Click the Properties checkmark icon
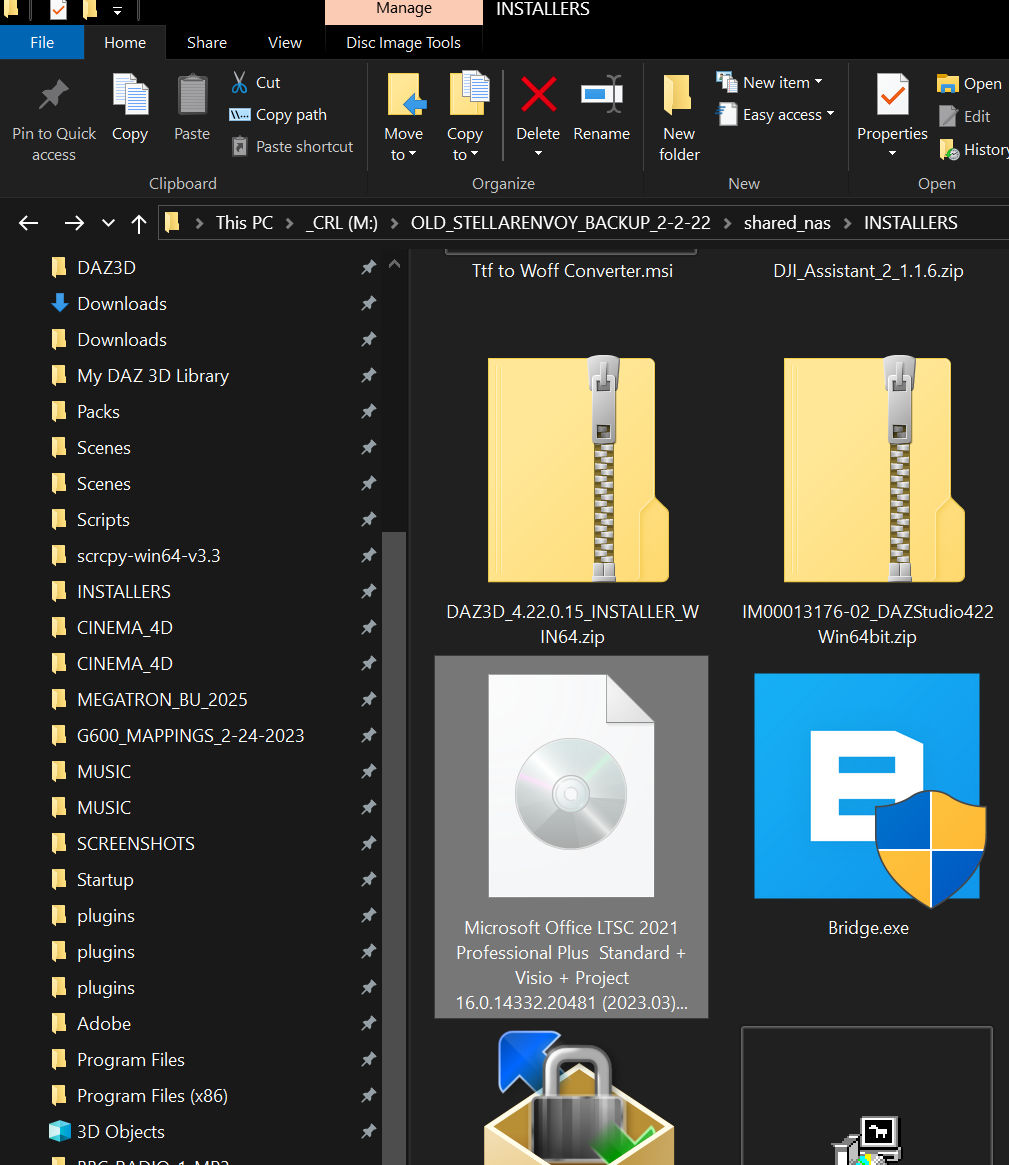The image size is (1009, 1165). point(892,94)
